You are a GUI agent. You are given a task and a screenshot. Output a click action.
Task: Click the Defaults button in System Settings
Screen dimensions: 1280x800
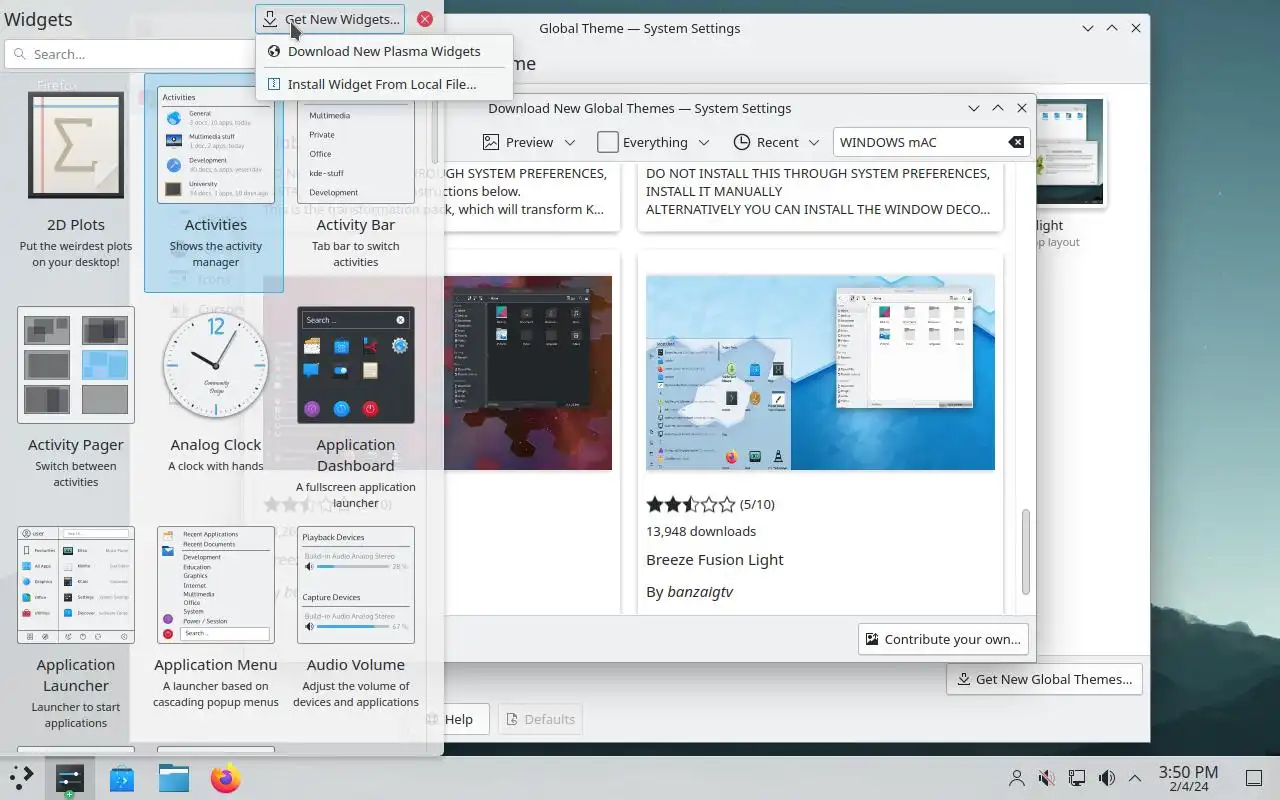coord(540,719)
